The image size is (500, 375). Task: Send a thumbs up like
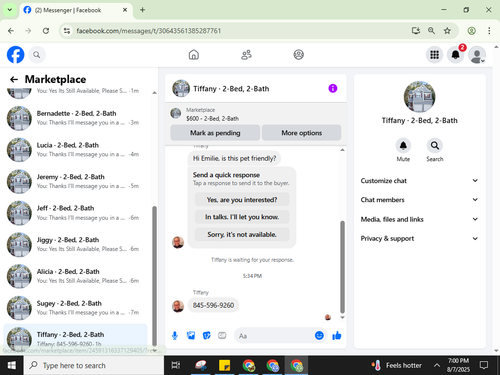pos(337,335)
